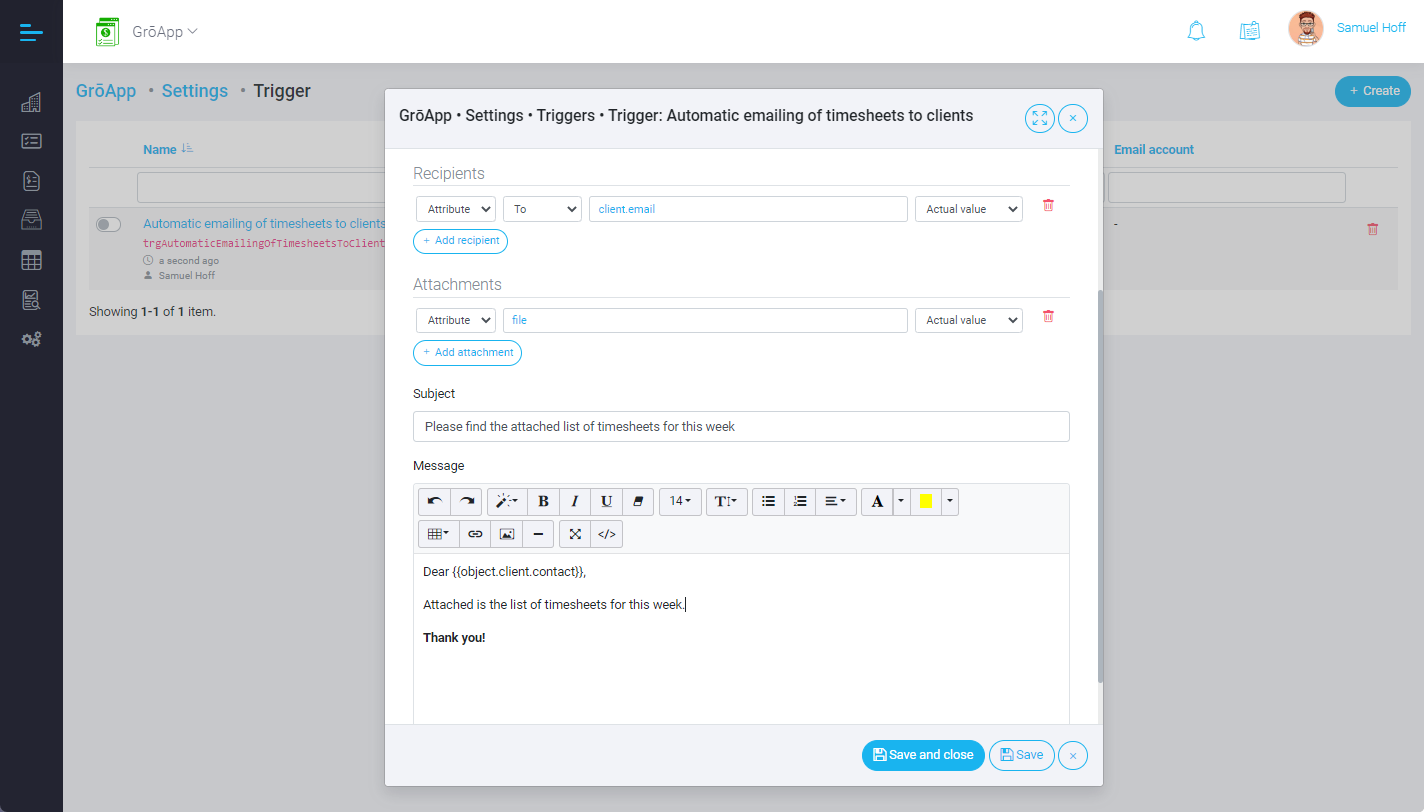
Task: Delete the client.email recipient row
Action: pyautogui.click(x=1048, y=205)
